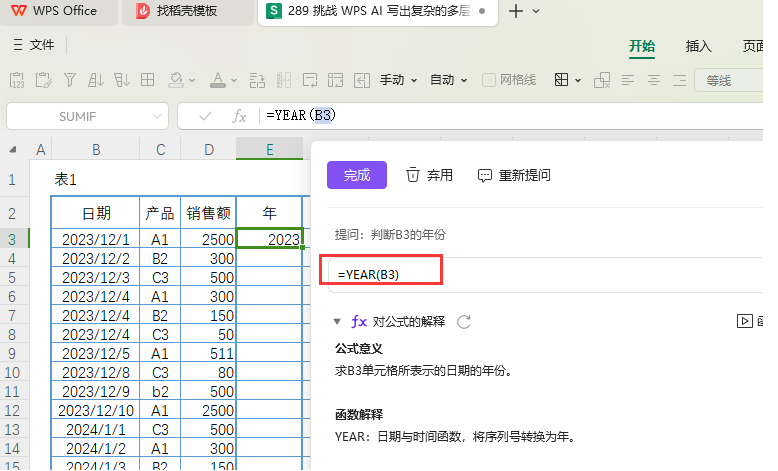
Task: Select row 5 header
Action: tap(12, 277)
